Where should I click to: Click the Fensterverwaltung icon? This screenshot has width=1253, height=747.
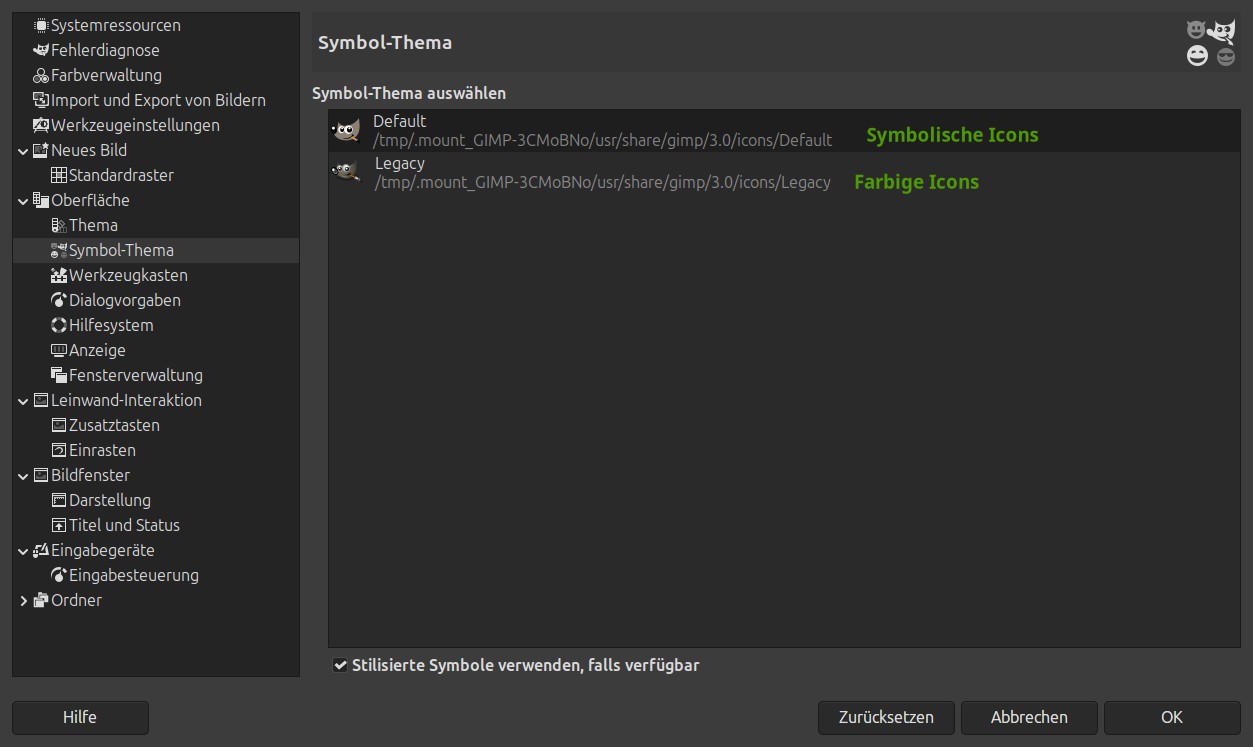point(59,375)
